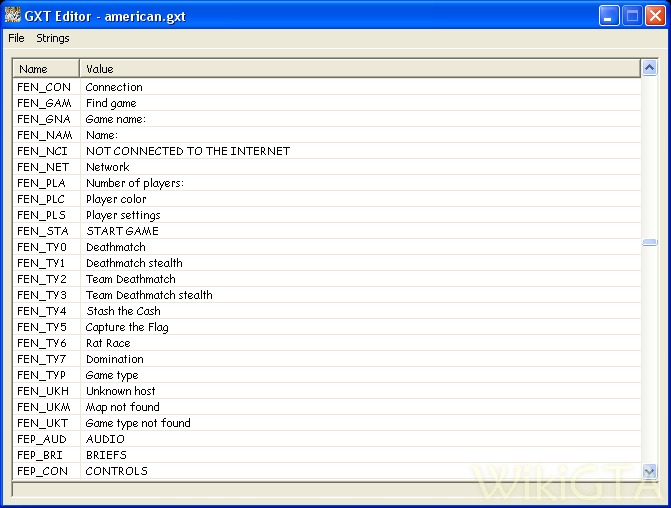Select the FEN_TY7 row name

(x=42, y=359)
